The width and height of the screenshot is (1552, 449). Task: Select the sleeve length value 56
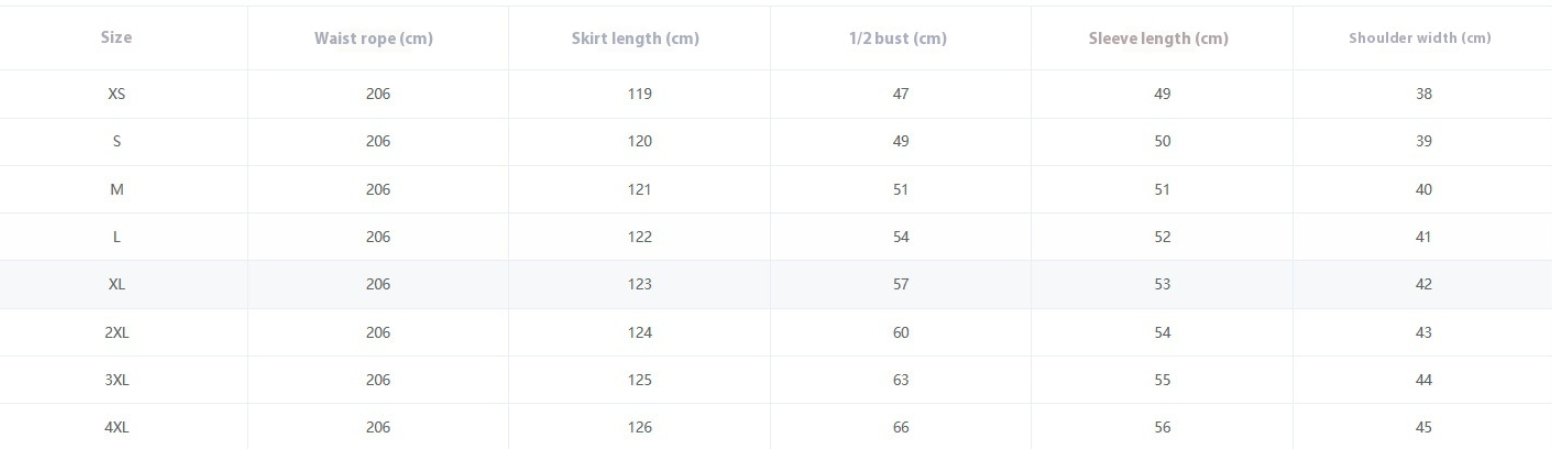click(x=1162, y=428)
